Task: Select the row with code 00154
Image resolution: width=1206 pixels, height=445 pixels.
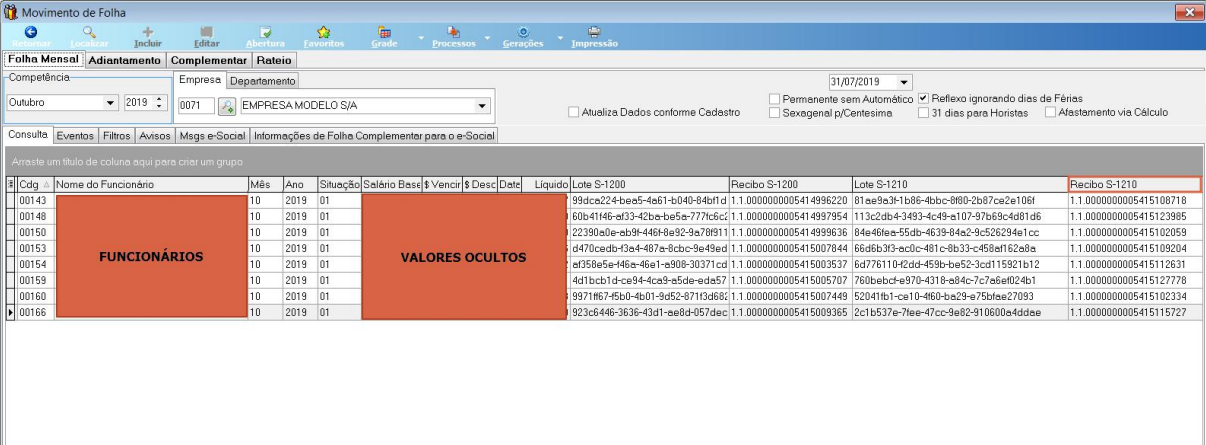Action: [x=603, y=264]
